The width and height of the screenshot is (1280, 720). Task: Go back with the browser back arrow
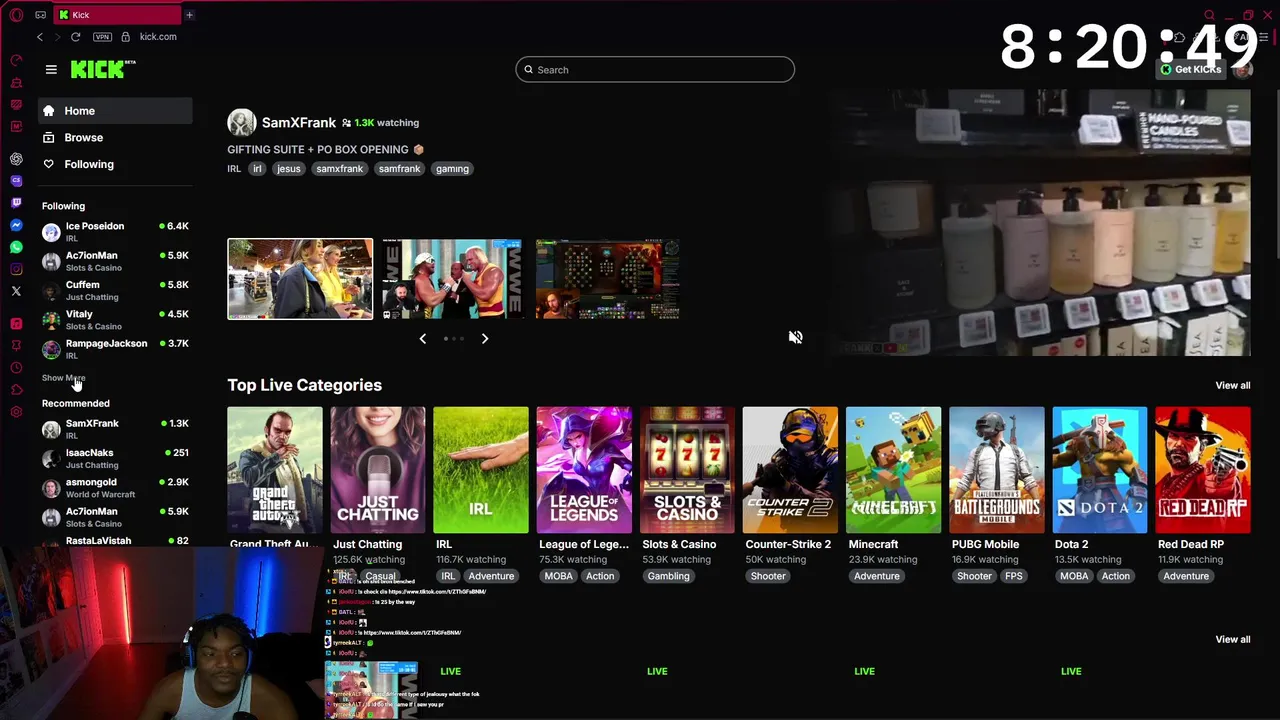point(40,37)
